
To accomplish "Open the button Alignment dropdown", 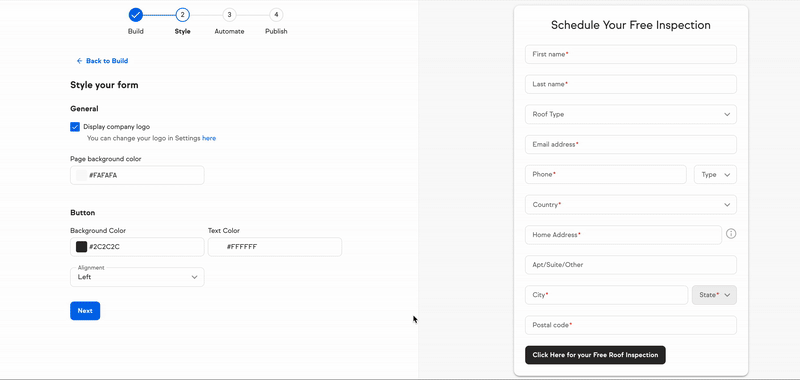I will 137,277.
